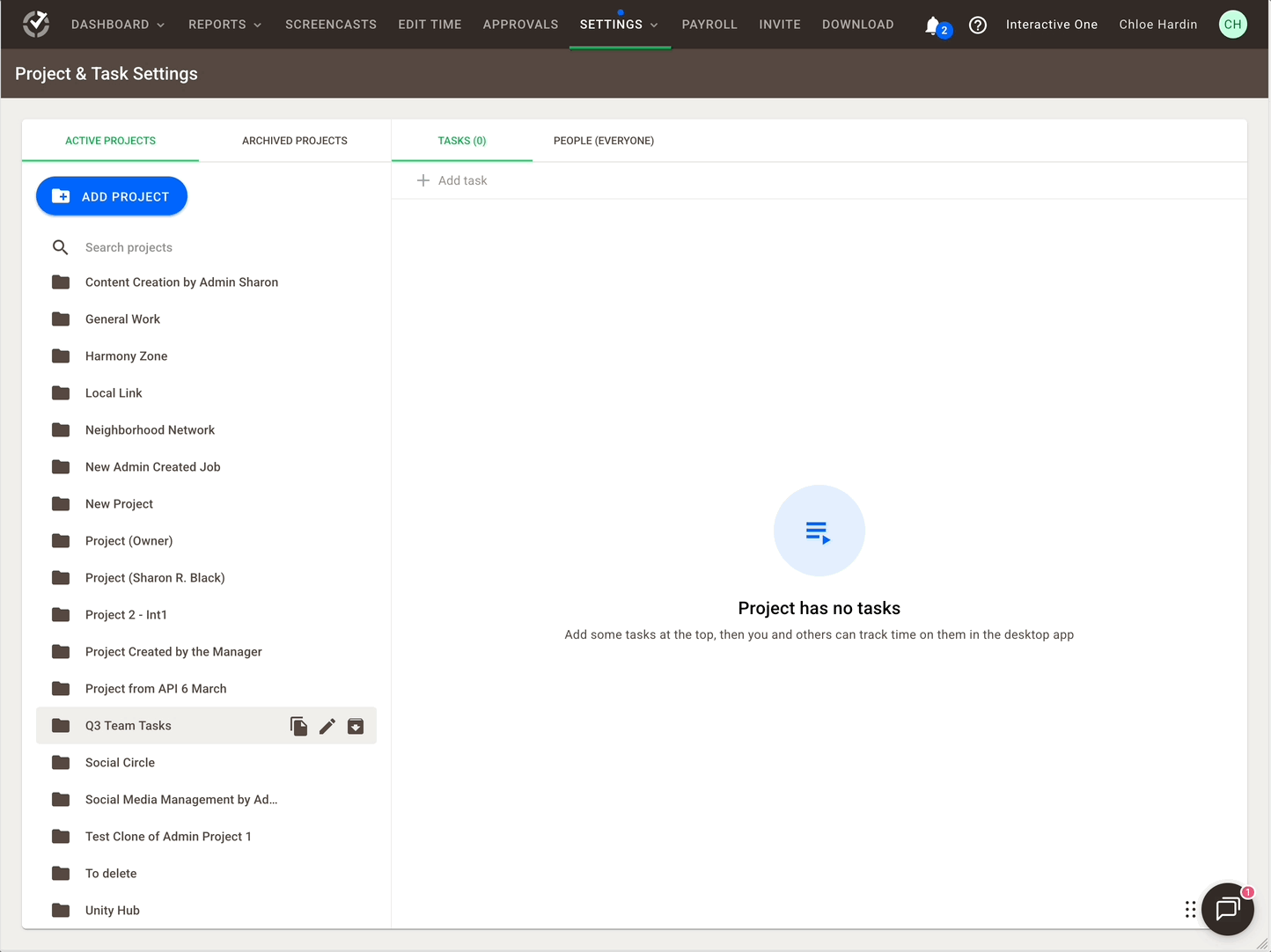The height and width of the screenshot is (952, 1271).
Task: Click the duplicate icon on Q3 Team Tasks
Action: coord(299,726)
